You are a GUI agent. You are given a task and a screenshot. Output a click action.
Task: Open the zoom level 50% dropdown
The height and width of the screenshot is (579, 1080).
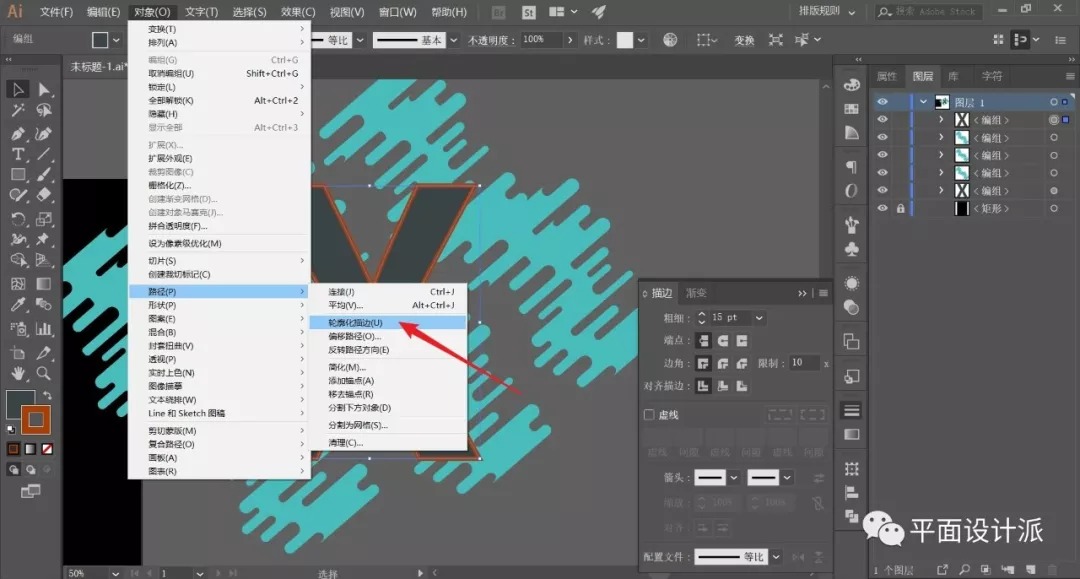[x=115, y=573]
